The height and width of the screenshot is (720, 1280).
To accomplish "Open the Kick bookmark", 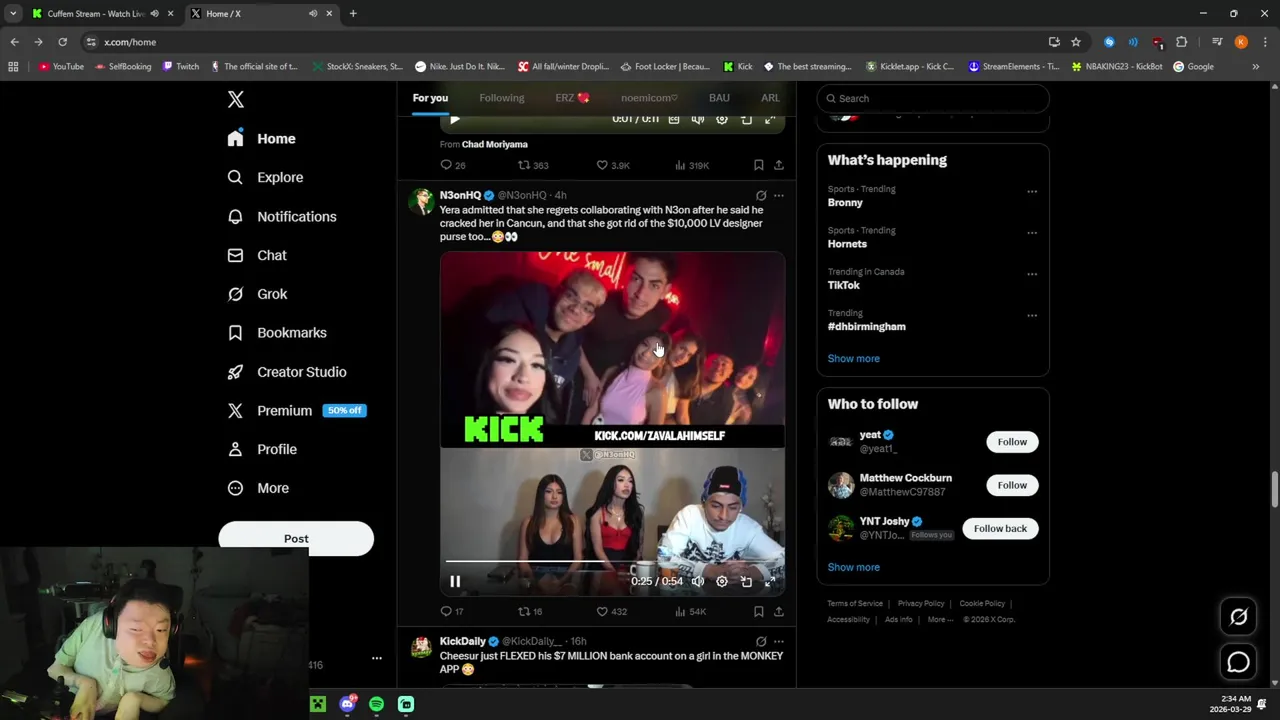I will (738, 67).
